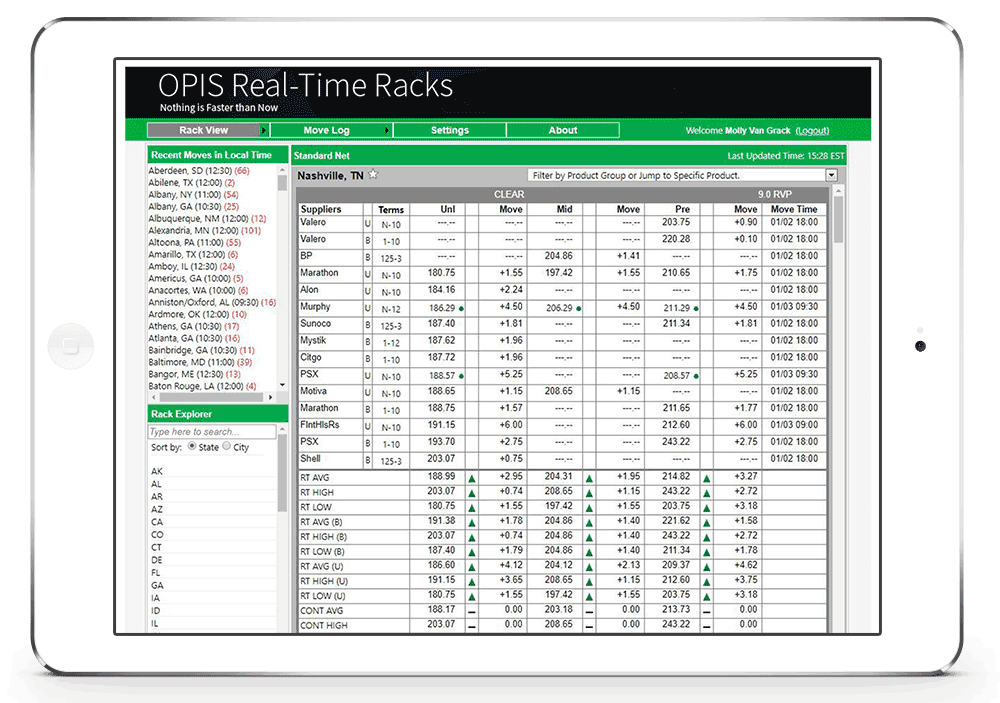The height and width of the screenshot is (703, 1000).
Task: Select ID in Rack Explorer
Action: pyautogui.click(x=156, y=611)
